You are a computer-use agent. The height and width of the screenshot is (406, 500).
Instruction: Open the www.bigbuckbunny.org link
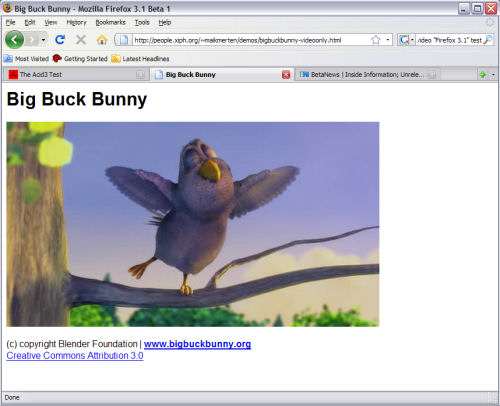pos(197,344)
